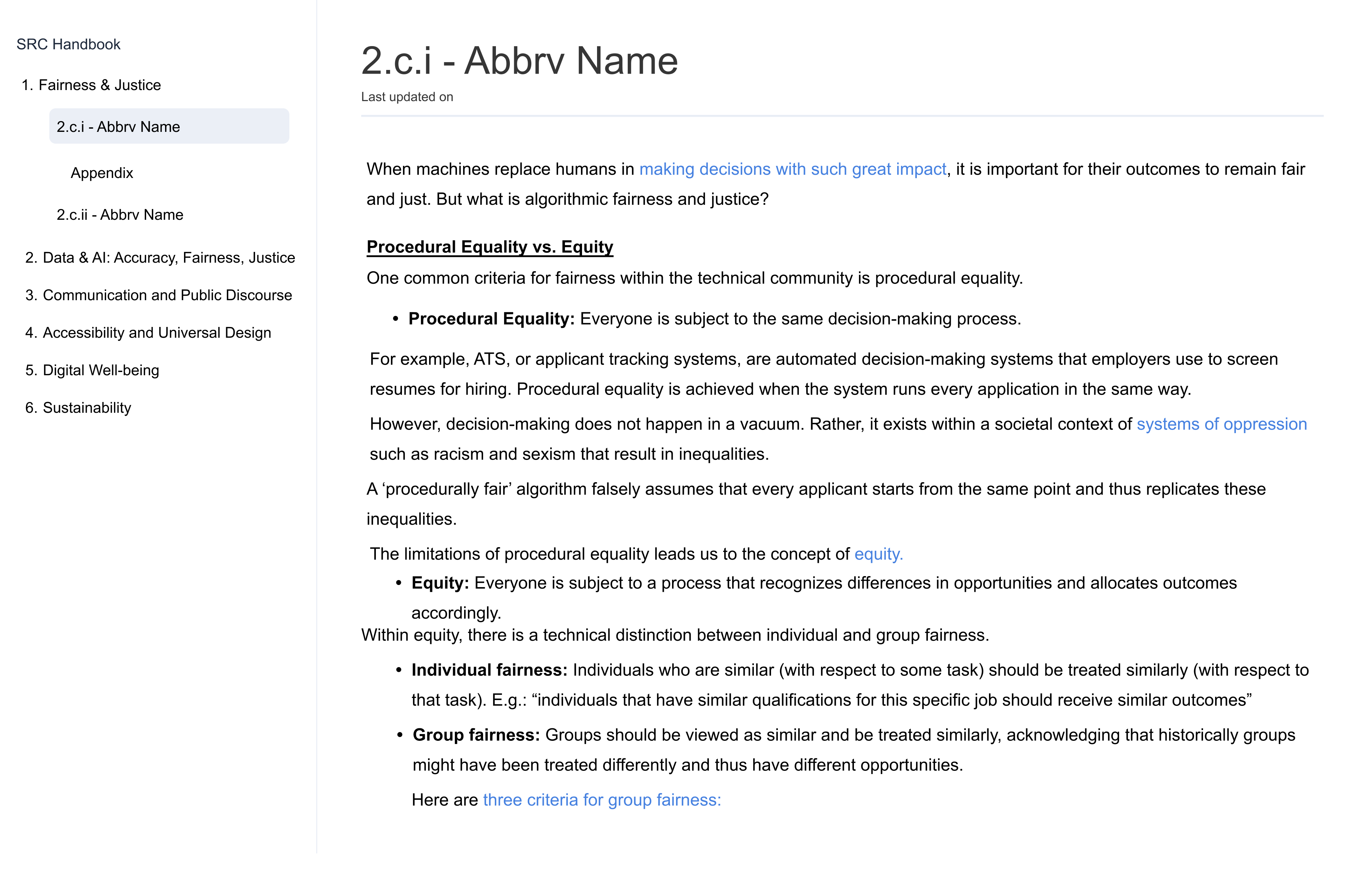Open 2.c.i - Abbrv Name sidebar item
The width and height of the screenshot is (1372, 892).
(x=169, y=126)
